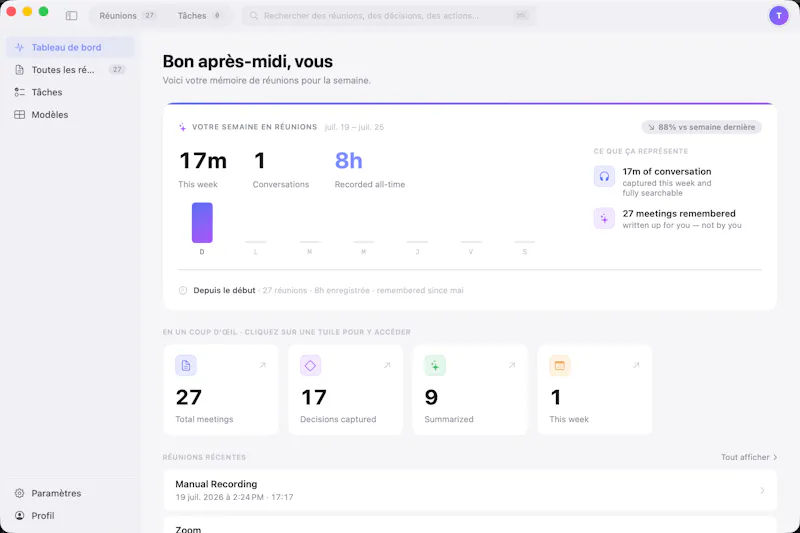Click the 17m of conversation text
This screenshot has width=800, height=533.
coord(666,171)
